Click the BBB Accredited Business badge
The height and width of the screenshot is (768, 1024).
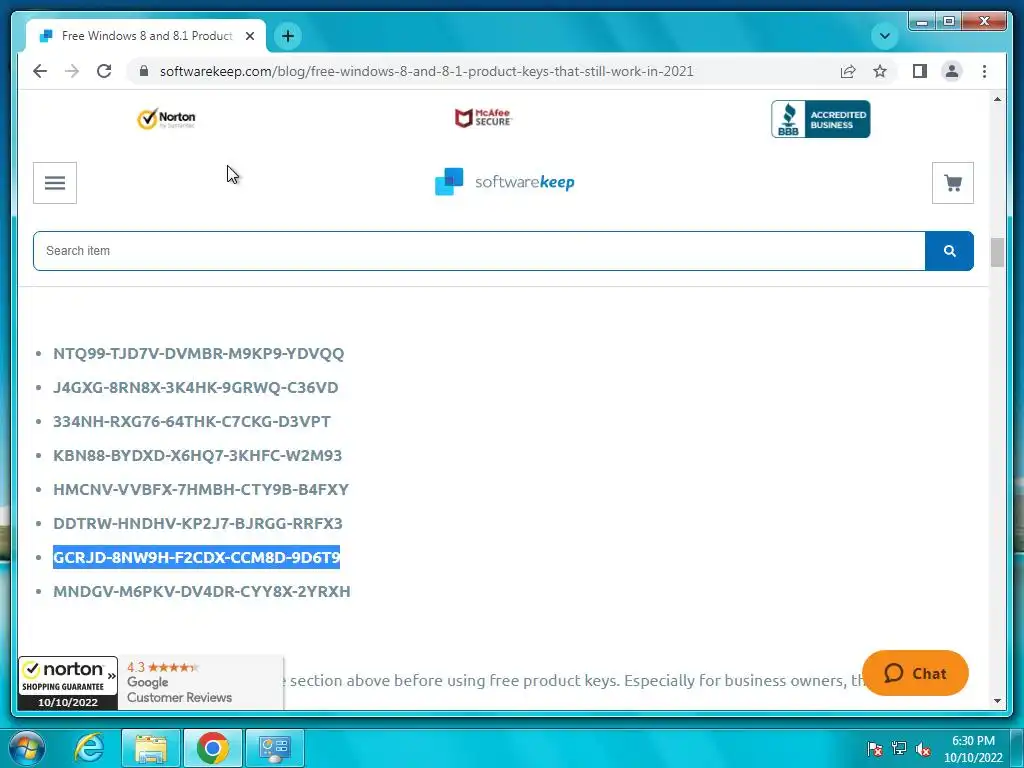click(820, 119)
